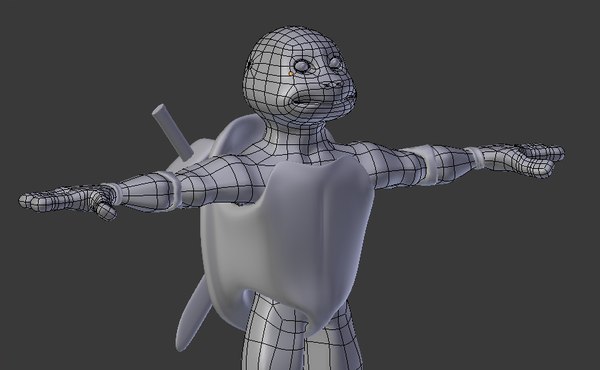Select the eyeball sphere next to the orange vertex
The image size is (600, 370).
tap(302, 66)
